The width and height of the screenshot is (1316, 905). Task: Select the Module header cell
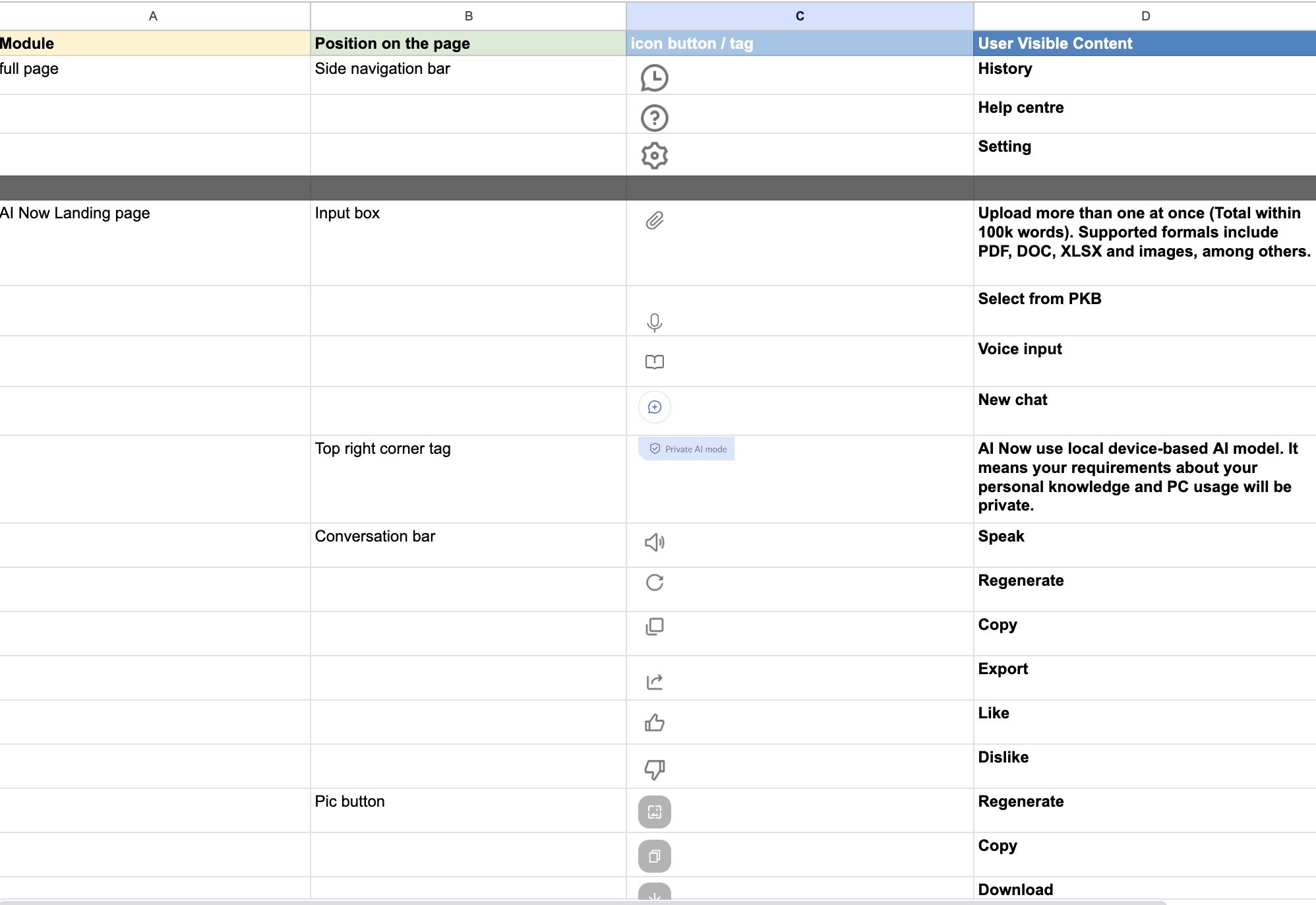point(155,44)
